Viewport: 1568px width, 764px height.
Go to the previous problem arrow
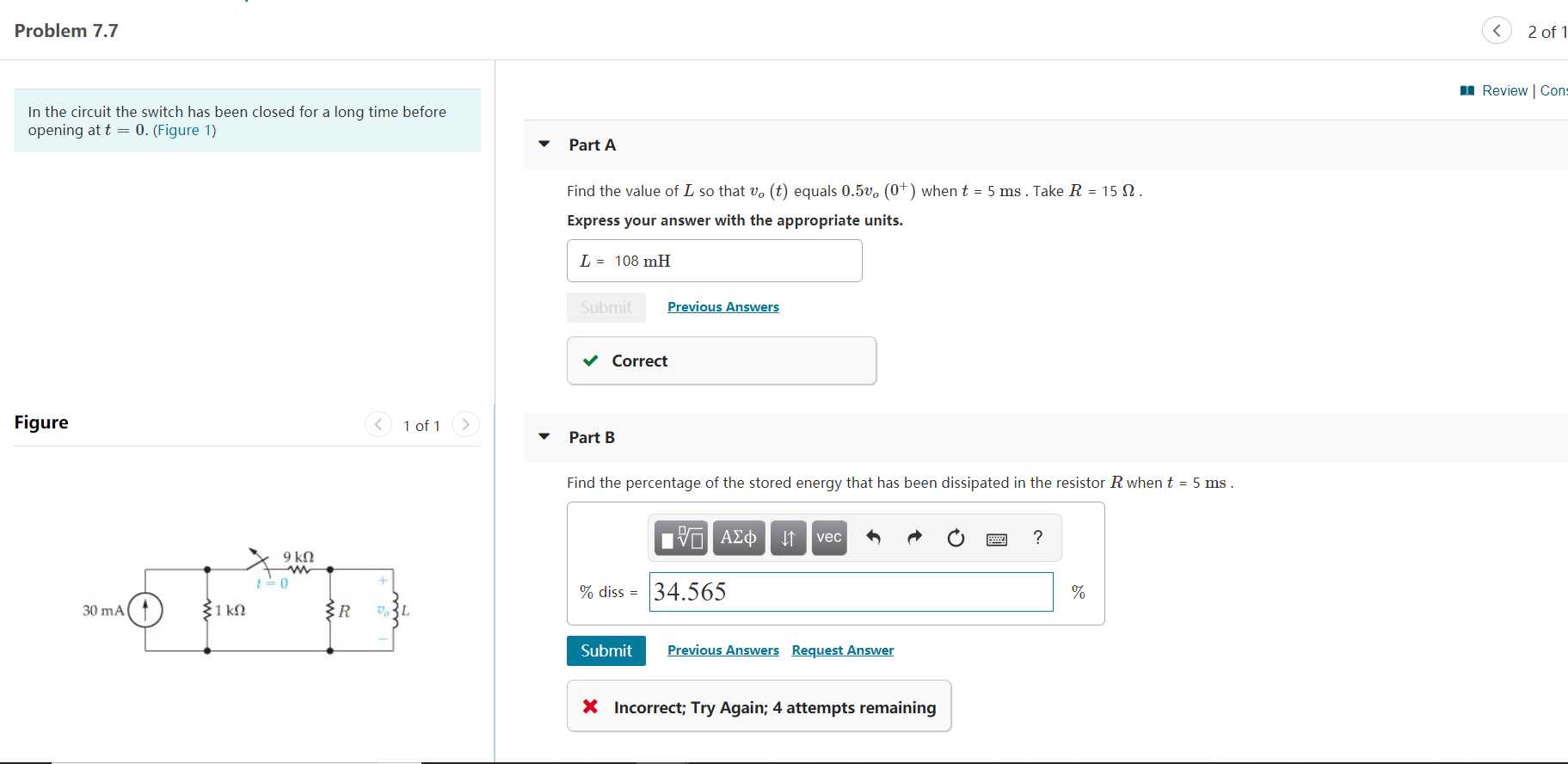[x=1497, y=31]
